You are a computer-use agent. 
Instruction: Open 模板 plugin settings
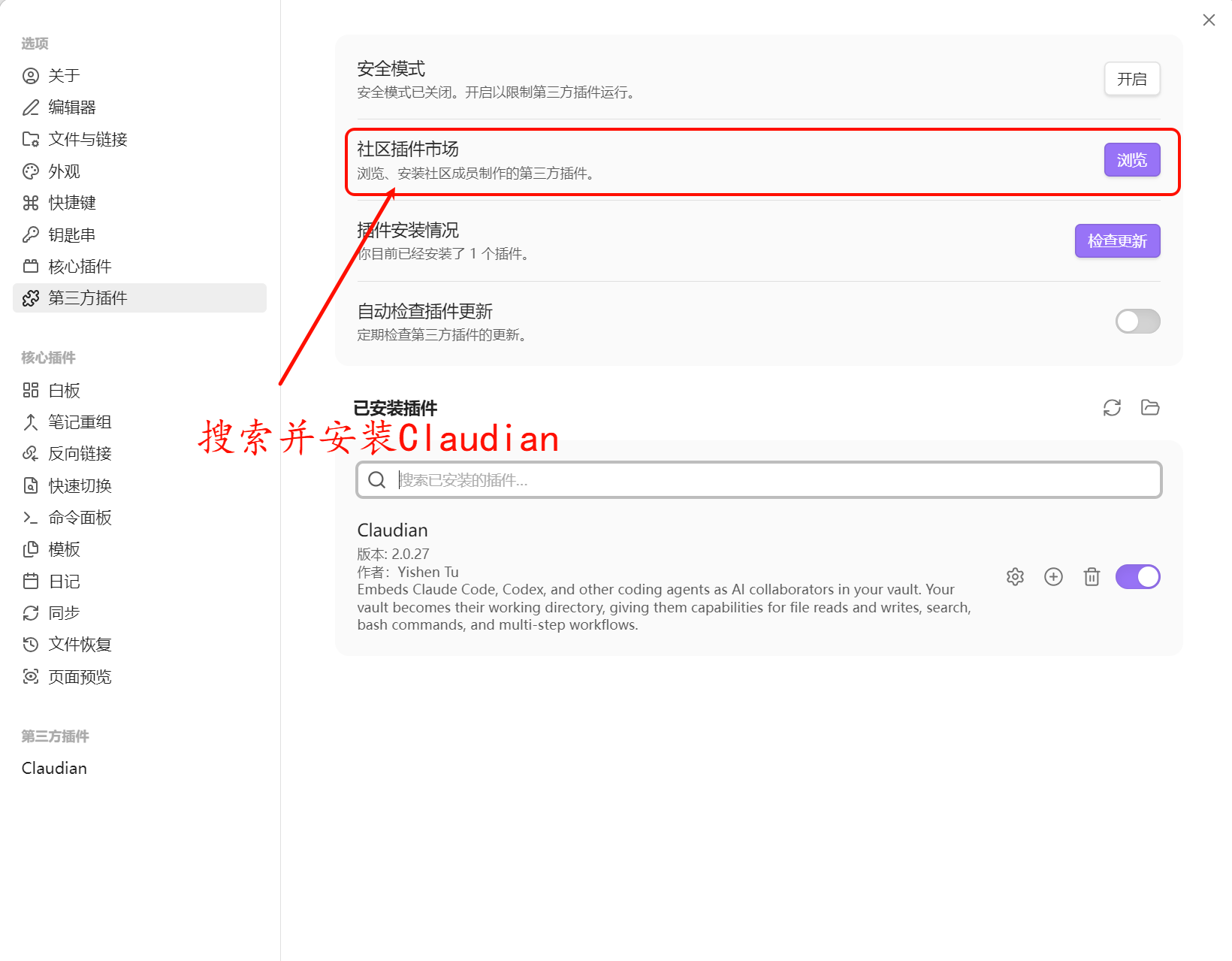[140, 549]
